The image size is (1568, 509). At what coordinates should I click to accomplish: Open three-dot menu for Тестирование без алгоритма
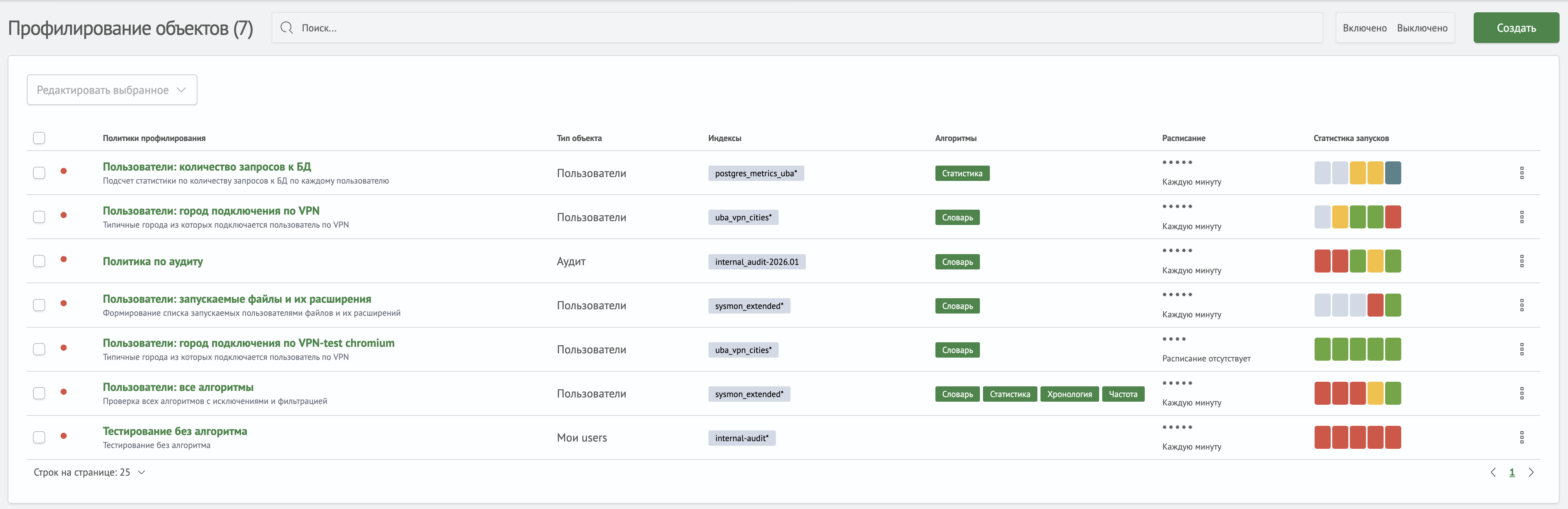click(x=1521, y=437)
